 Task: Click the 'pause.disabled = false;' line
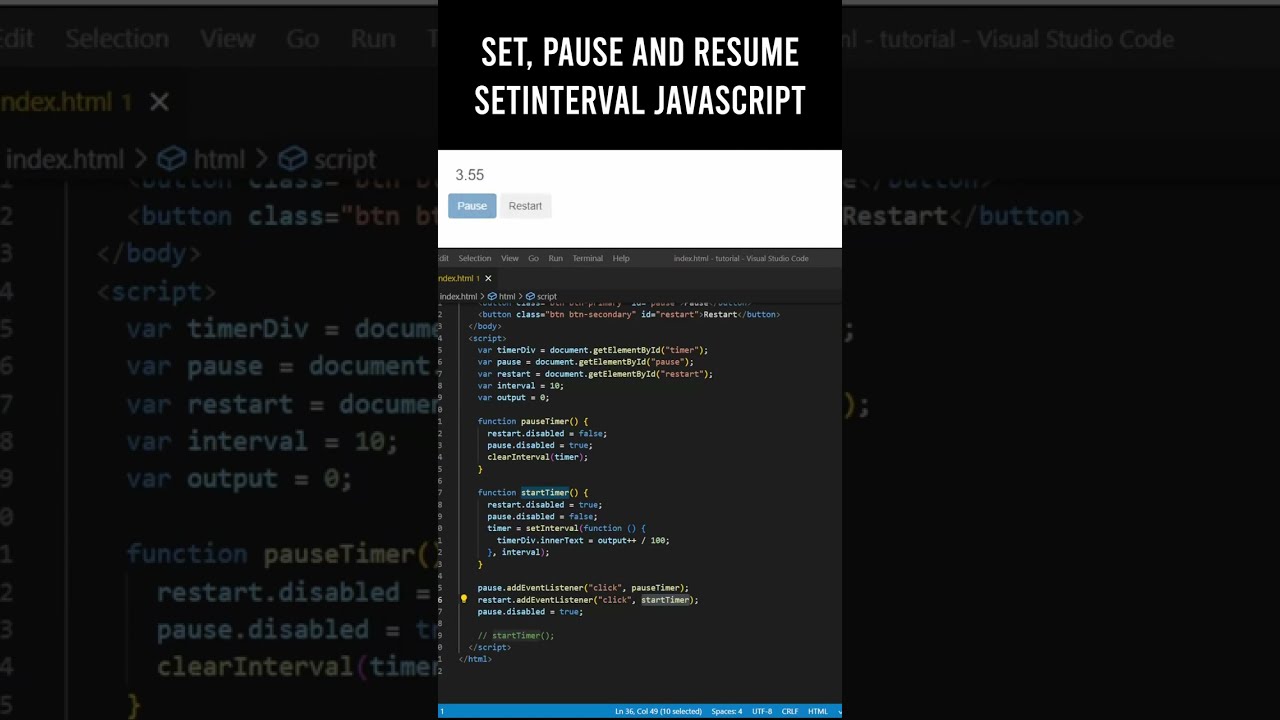tap(542, 517)
